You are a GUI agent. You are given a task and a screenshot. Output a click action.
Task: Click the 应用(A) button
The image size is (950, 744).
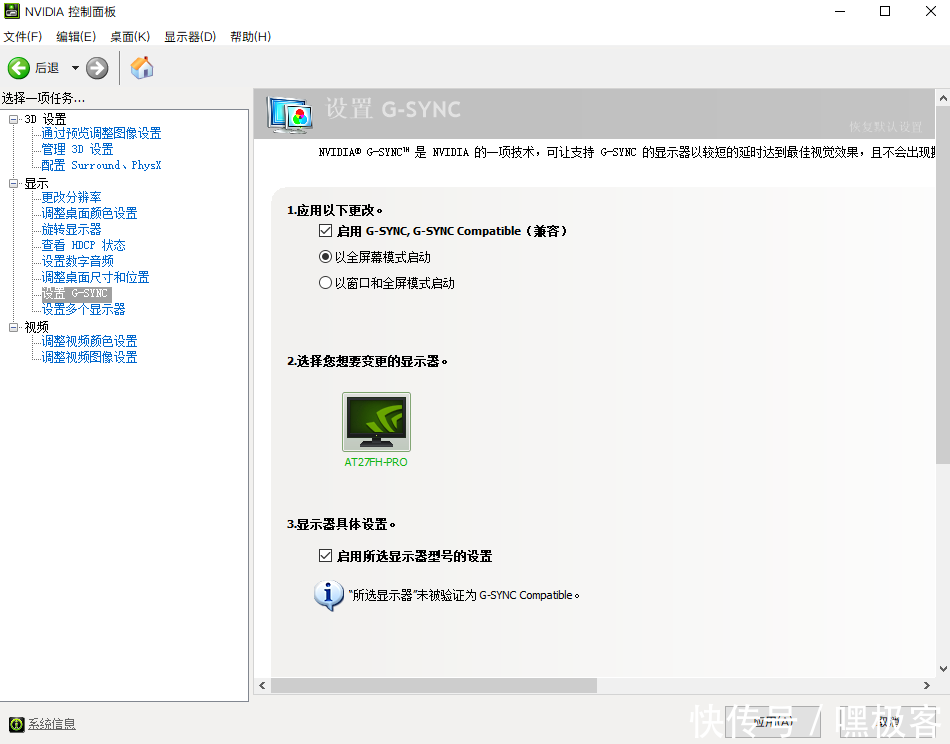point(774,722)
